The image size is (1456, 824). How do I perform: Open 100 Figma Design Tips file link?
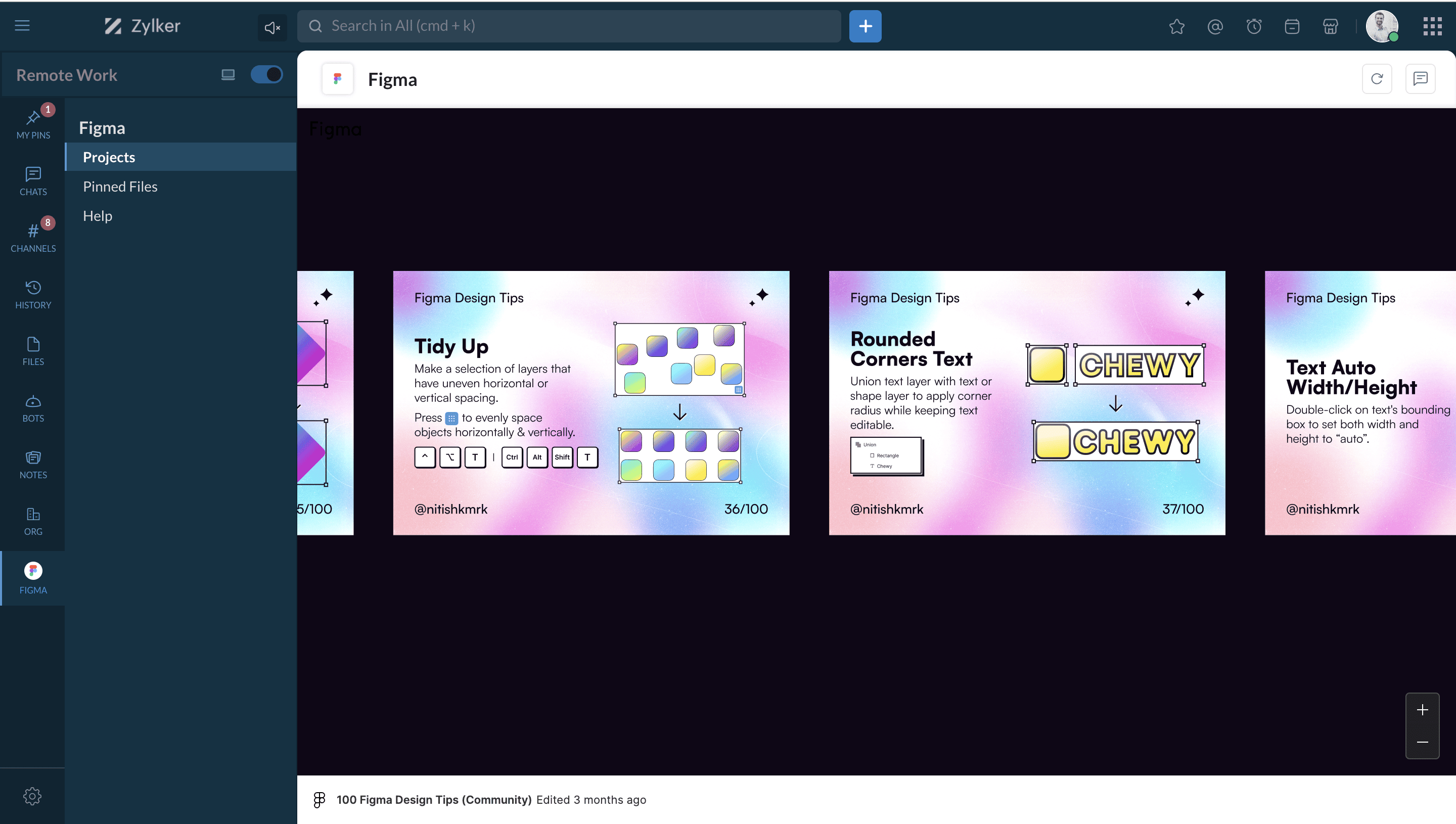coord(433,800)
